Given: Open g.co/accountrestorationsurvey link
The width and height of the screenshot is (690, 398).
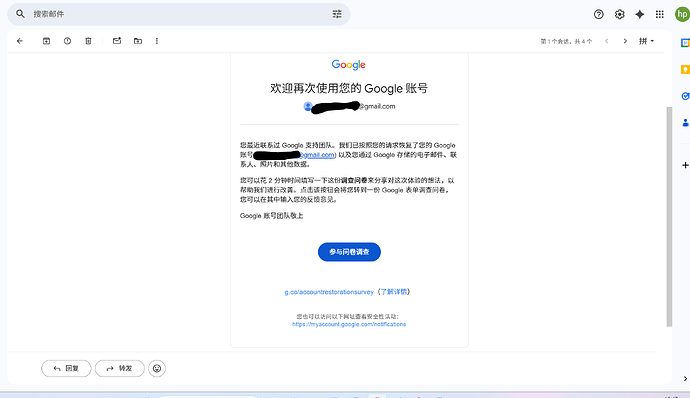Looking at the screenshot, I should [329, 292].
